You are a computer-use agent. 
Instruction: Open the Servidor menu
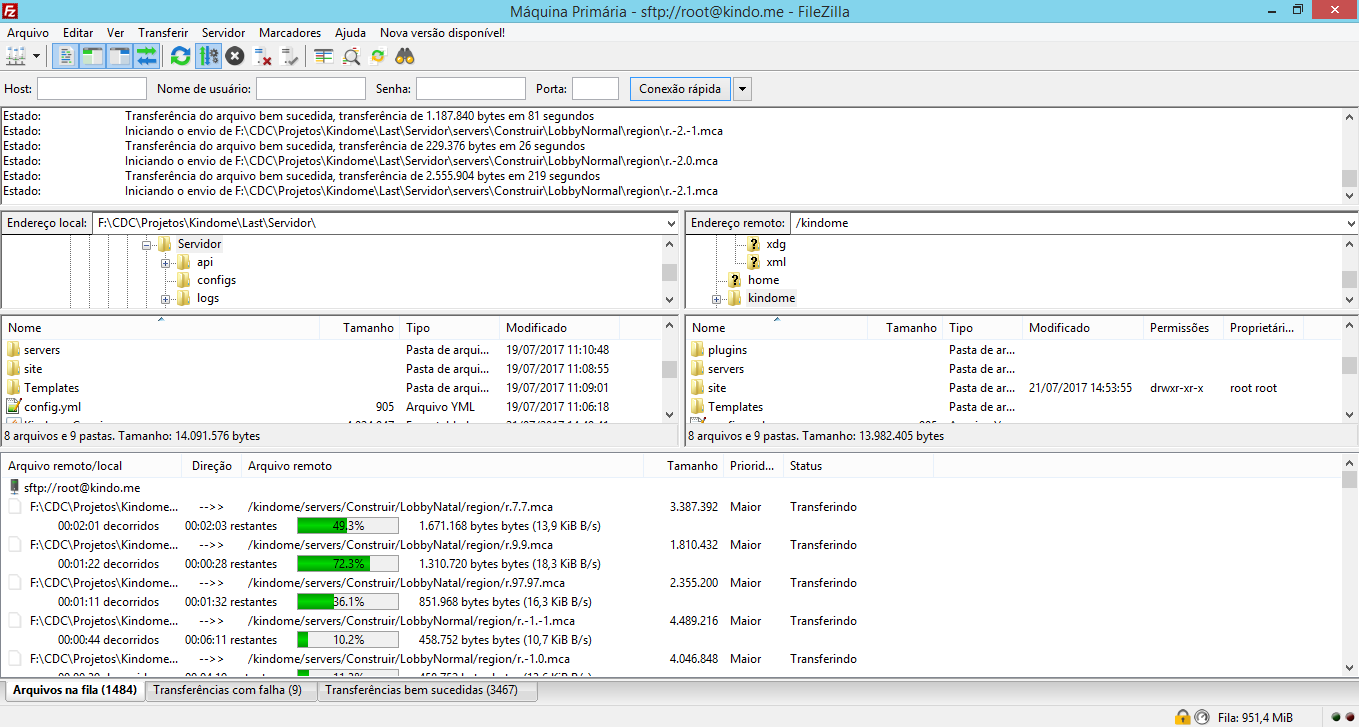click(x=223, y=33)
